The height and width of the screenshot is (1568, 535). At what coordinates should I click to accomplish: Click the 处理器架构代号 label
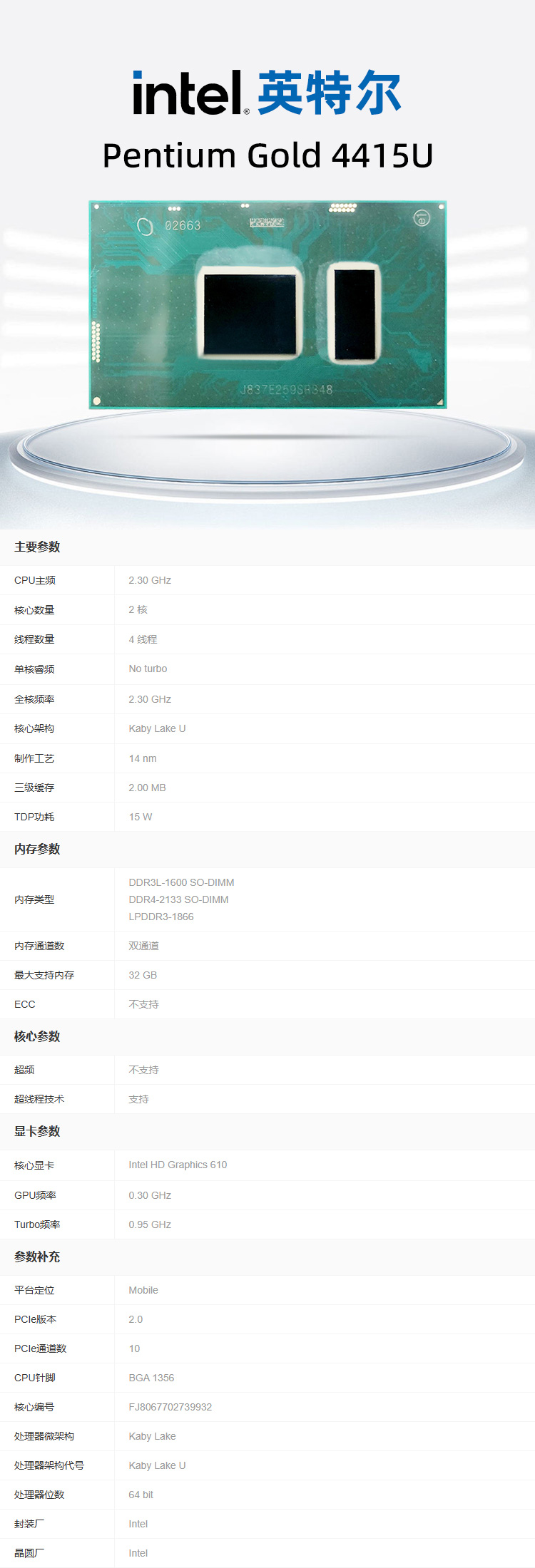point(49,1465)
